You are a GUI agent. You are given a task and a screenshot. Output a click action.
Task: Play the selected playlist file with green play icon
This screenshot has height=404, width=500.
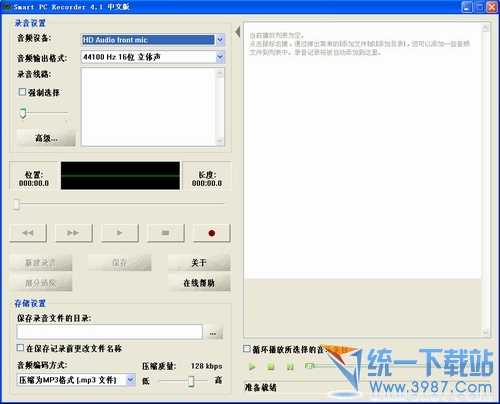(x=252, y=367)
